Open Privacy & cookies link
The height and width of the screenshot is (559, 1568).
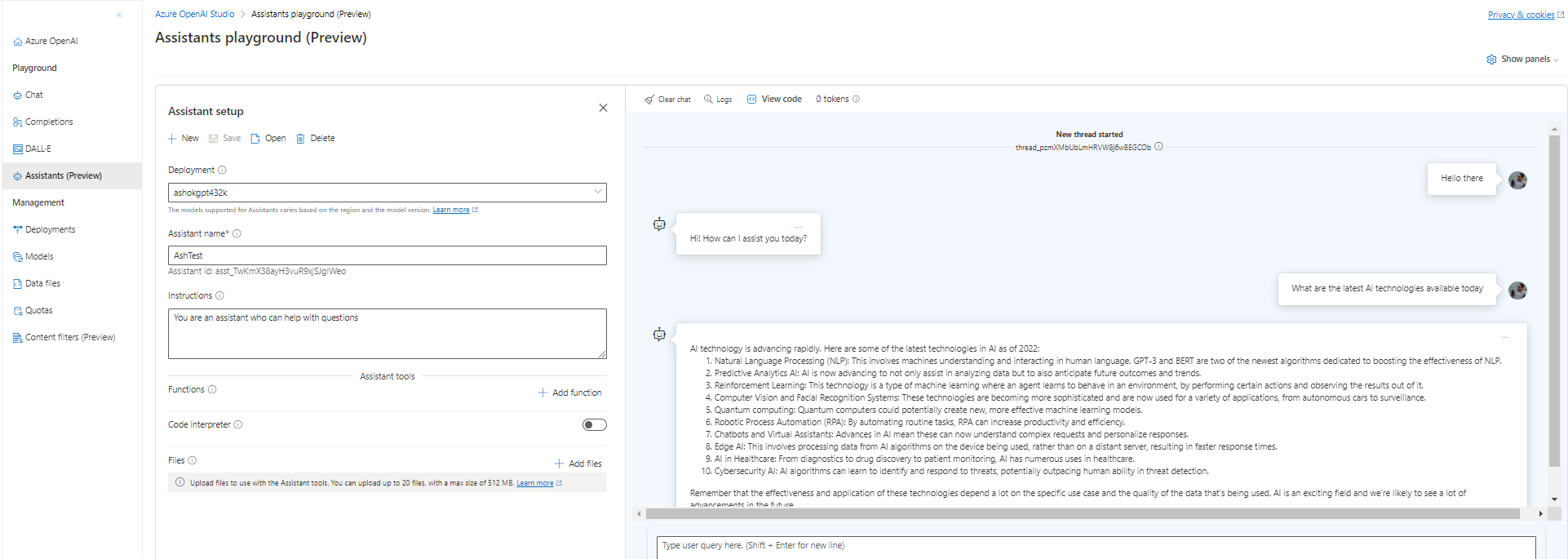point(1526,15)
